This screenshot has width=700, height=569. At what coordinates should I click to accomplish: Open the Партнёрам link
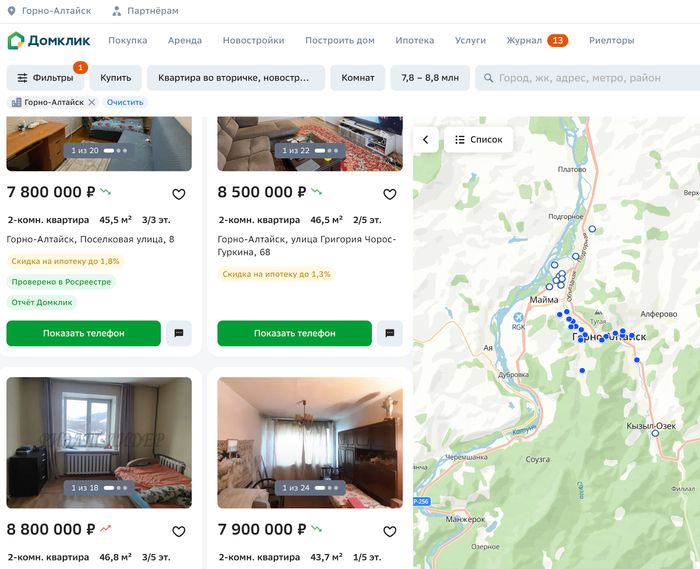point(146,11)
